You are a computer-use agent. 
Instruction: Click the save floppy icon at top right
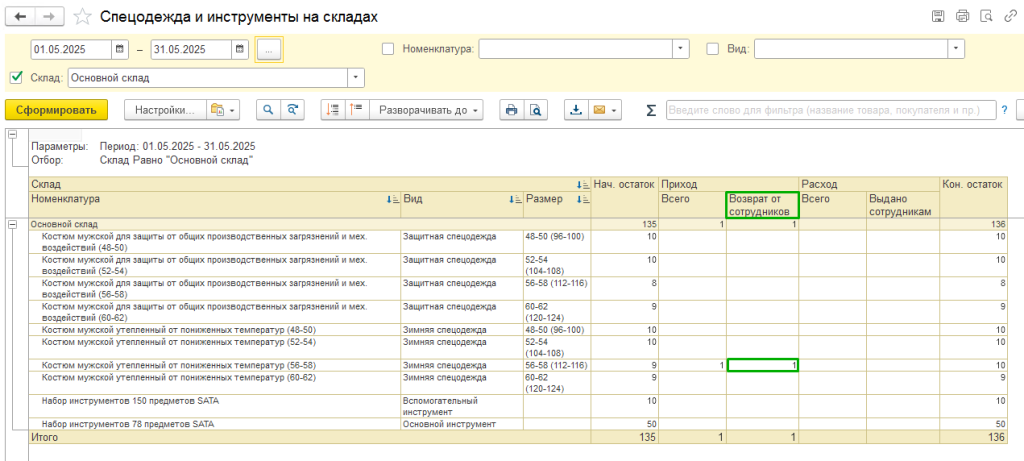coord(938,16)
